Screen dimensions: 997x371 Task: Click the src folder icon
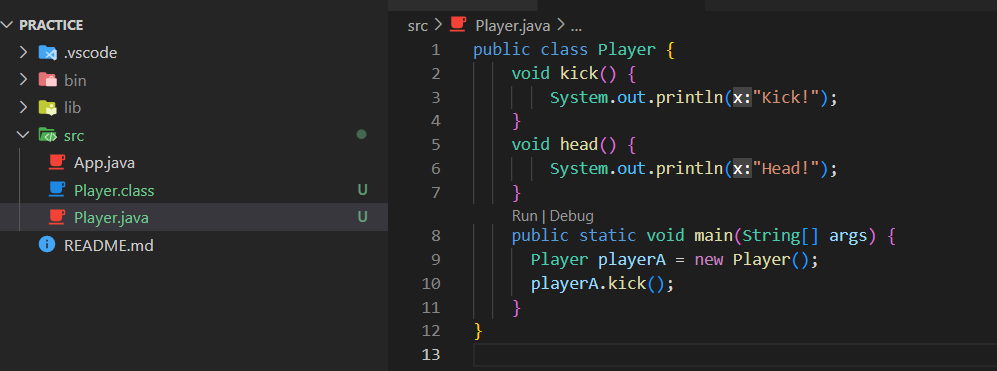click(x=48, y=135)
